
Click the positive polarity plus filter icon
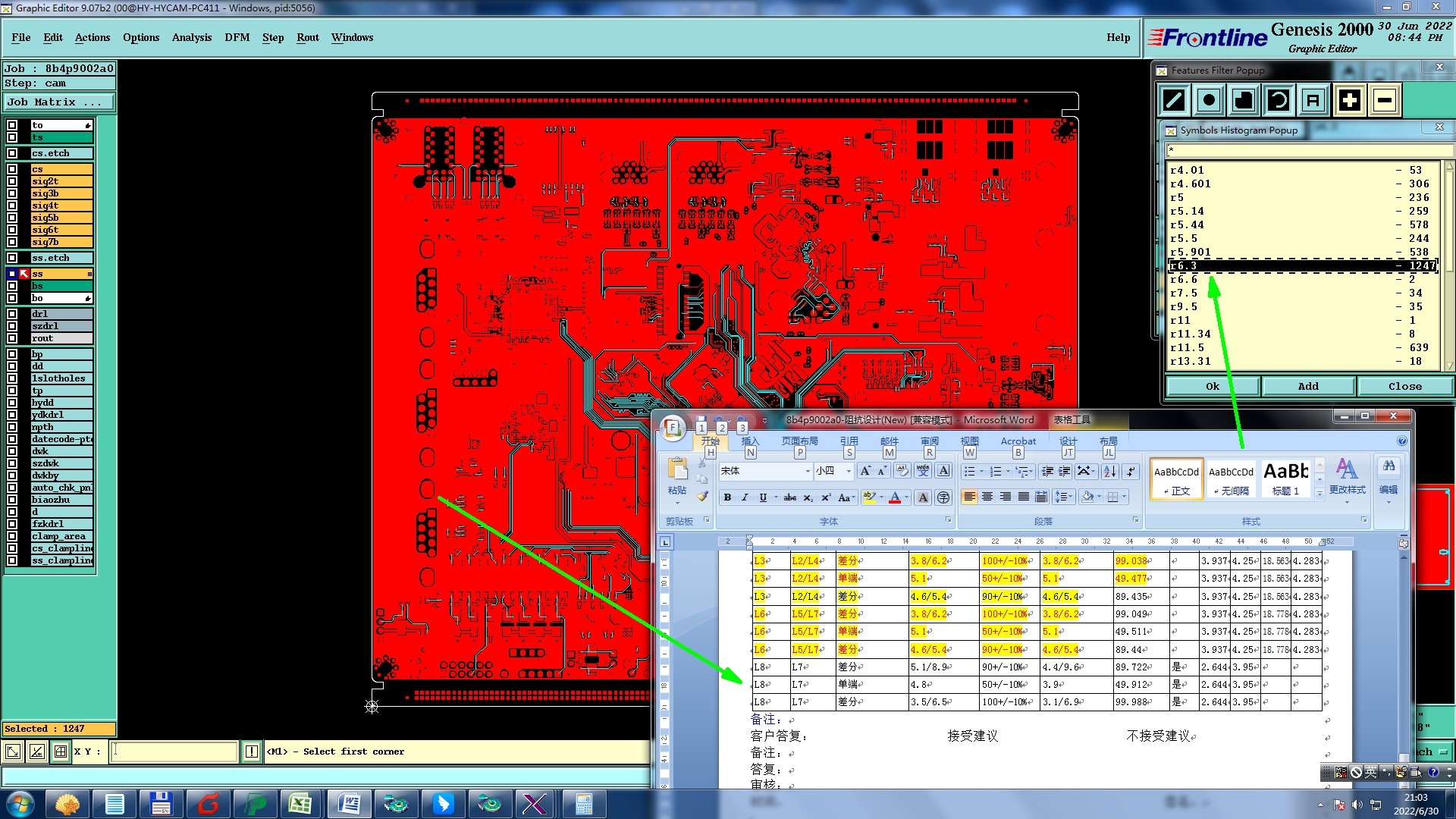point(1349,100)
